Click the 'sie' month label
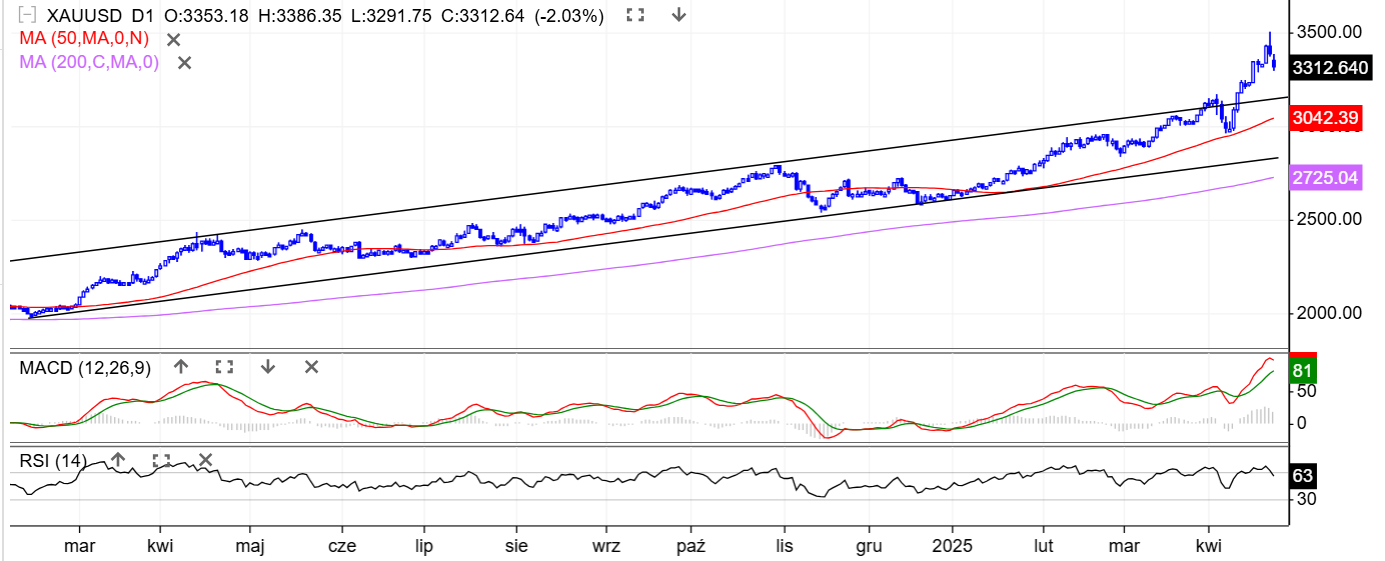The width and height of the screenshot is (1385, 561). (x=516, y=546)
